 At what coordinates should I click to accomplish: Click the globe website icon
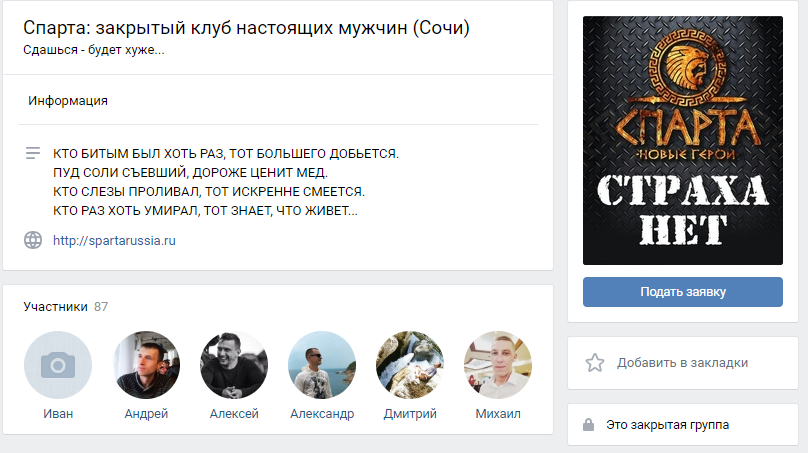(33, 240)
